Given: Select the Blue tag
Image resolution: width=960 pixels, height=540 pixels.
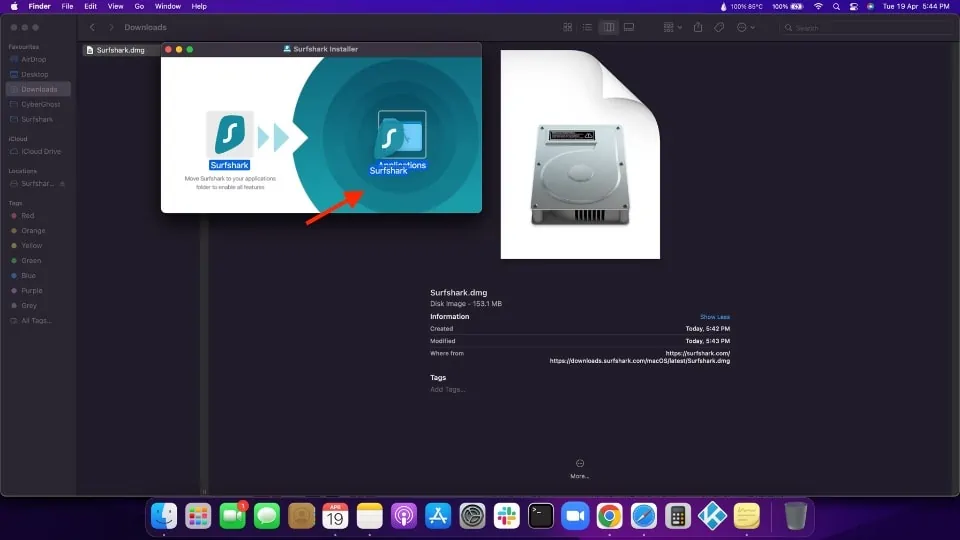Looking at the screenshot, I should pos(38,276).
